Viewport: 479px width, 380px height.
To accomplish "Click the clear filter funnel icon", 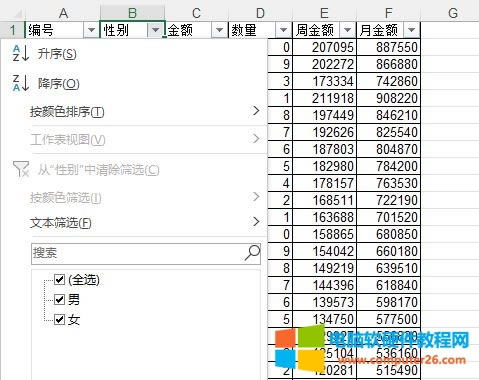I will [x=21, y=169].
